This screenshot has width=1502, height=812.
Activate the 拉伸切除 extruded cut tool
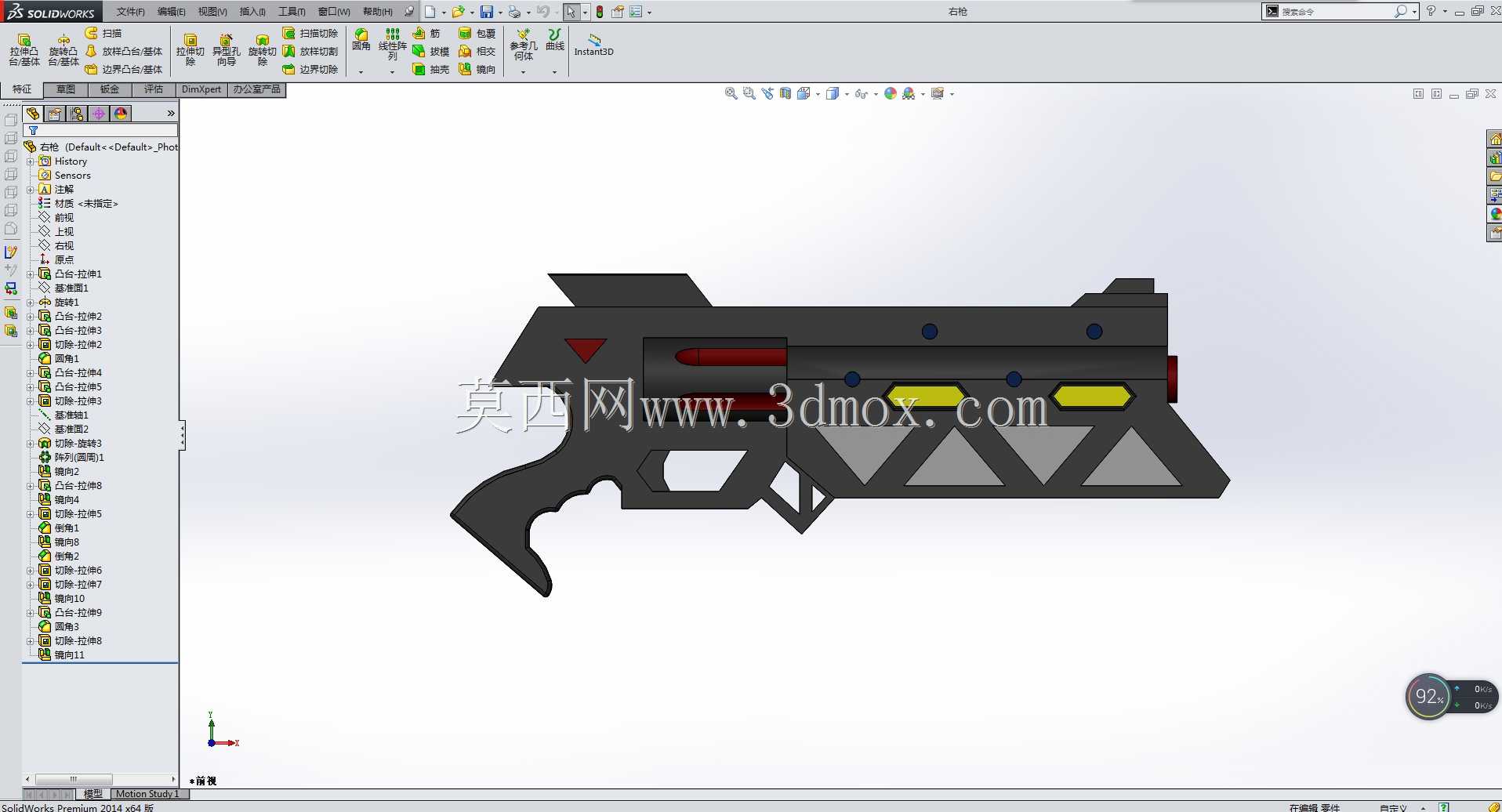[190, 49]
